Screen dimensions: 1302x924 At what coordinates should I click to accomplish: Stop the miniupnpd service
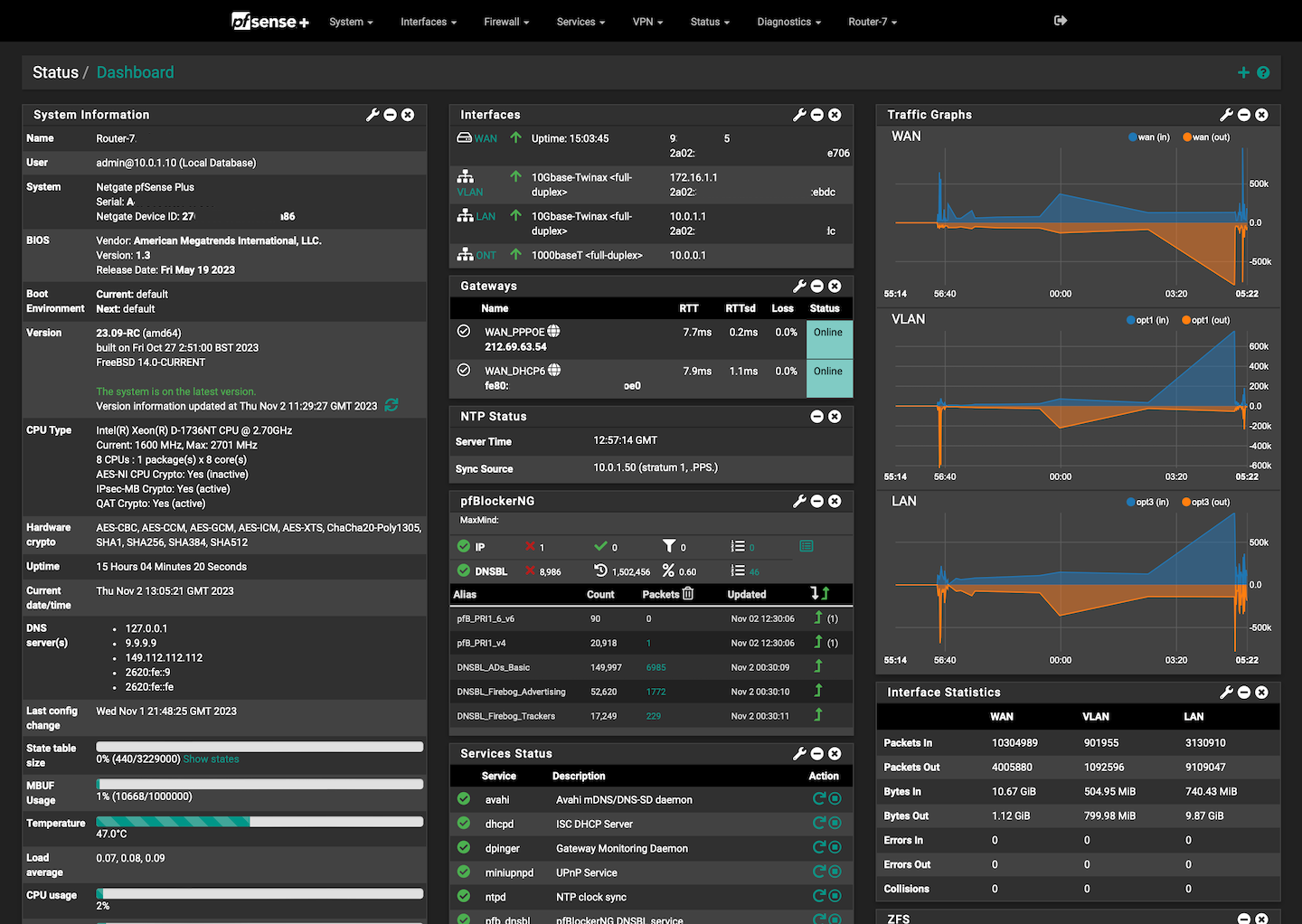835,872
